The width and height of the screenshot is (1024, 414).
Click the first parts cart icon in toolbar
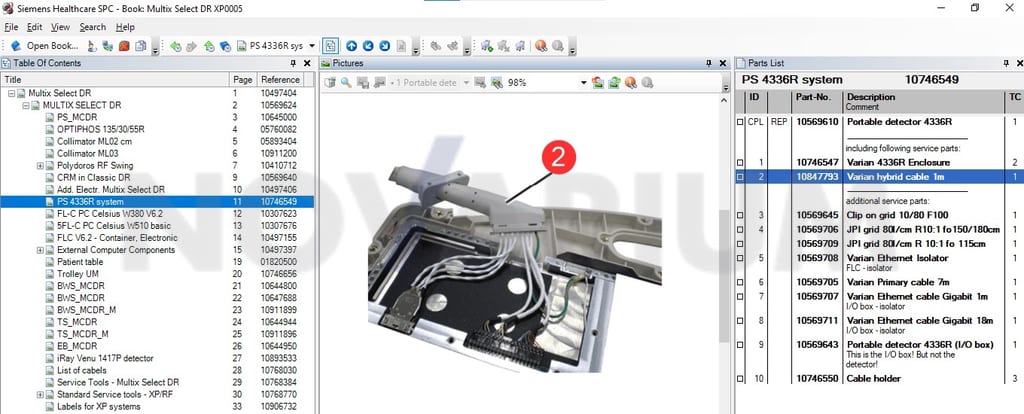(x=487, y=46)
